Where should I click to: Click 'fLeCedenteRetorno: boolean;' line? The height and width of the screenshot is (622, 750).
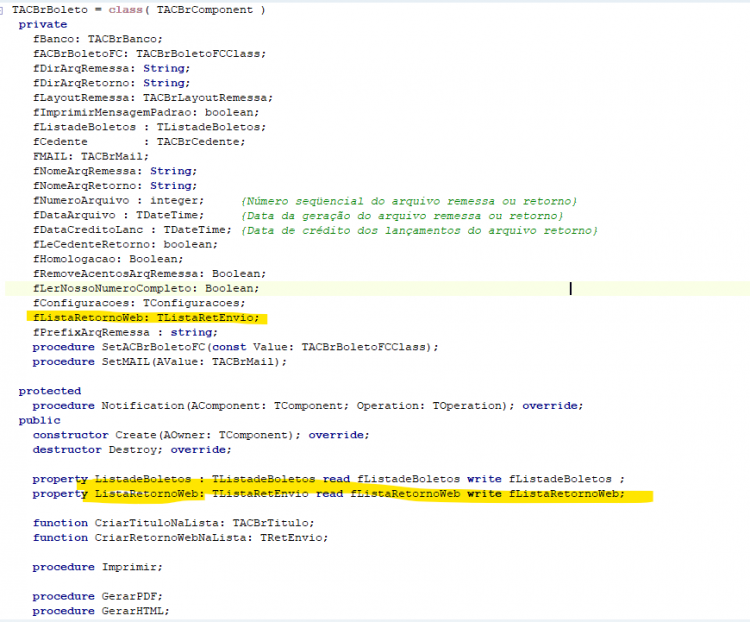(x=125, y=244)
